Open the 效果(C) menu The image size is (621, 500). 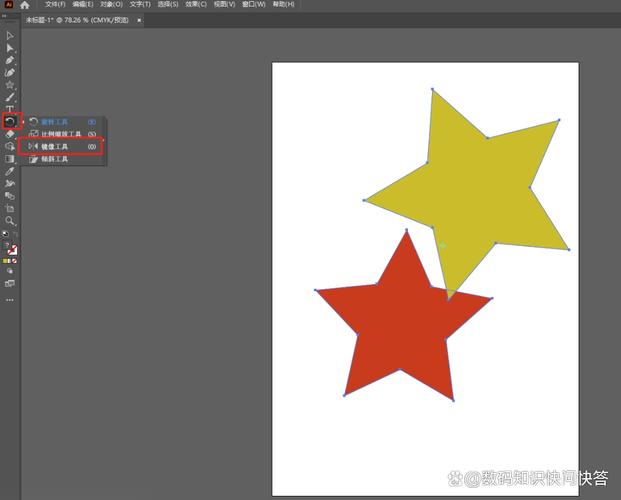click(x=196, y=5)
